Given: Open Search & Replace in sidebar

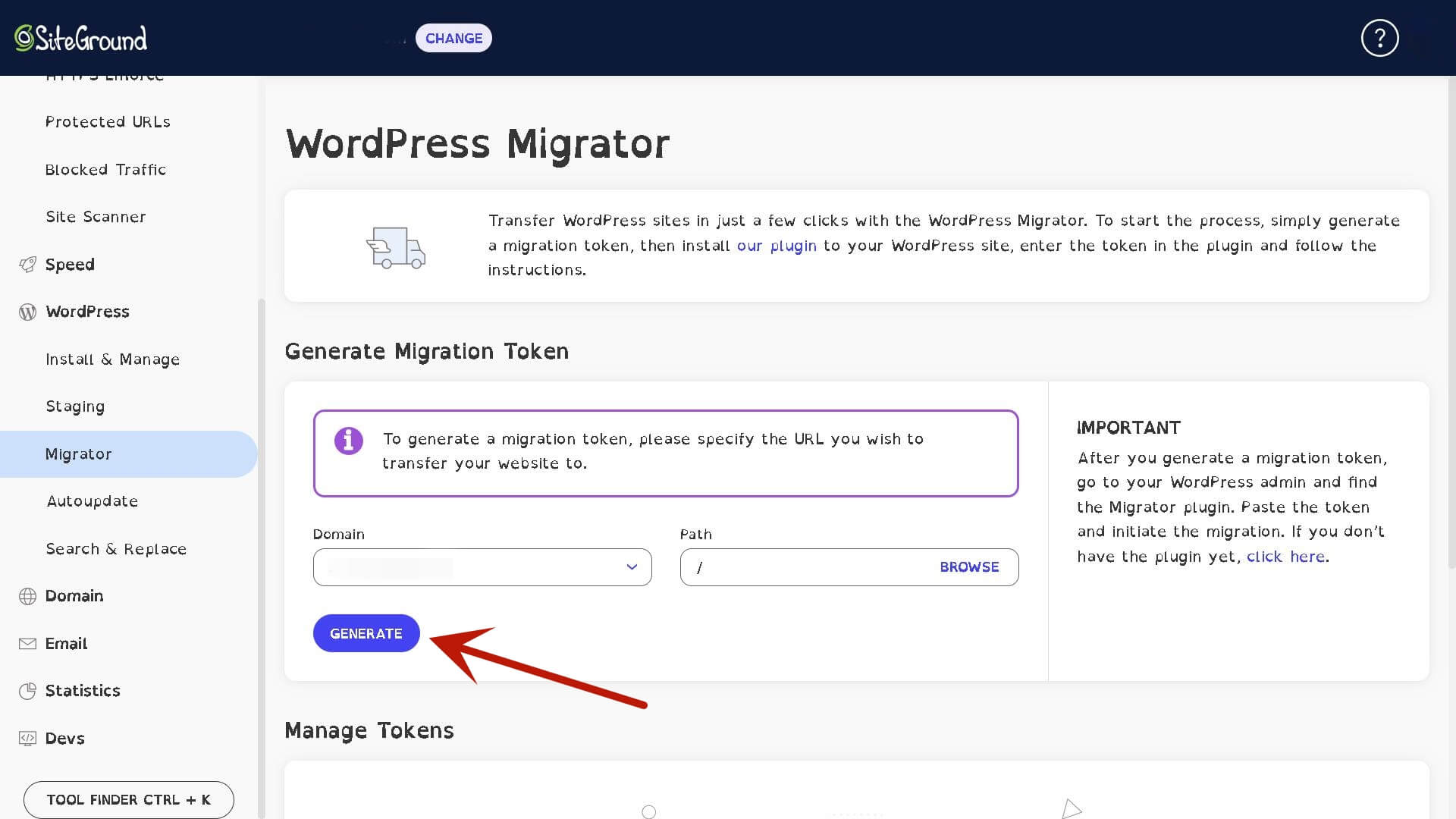Looking at the screenshot, I should click(116, 549).
